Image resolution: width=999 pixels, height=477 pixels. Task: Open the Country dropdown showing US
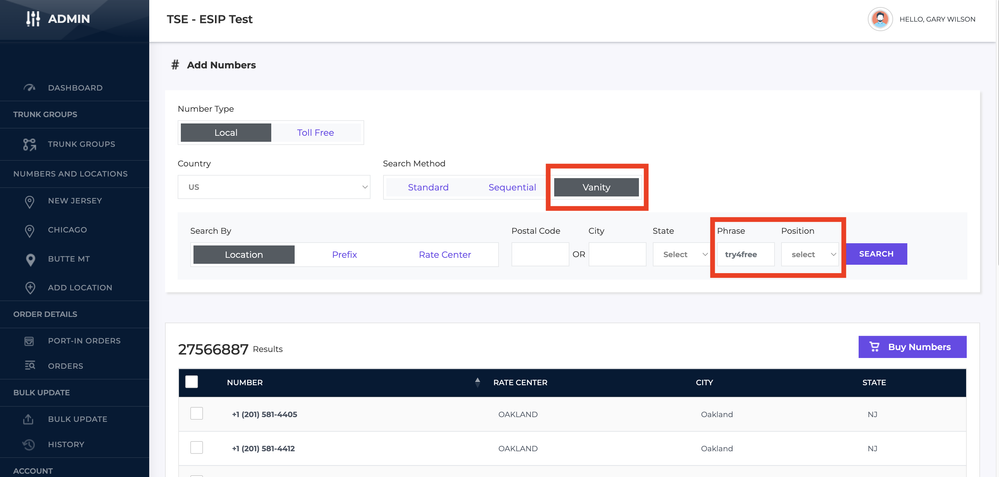tap(274, 187)
